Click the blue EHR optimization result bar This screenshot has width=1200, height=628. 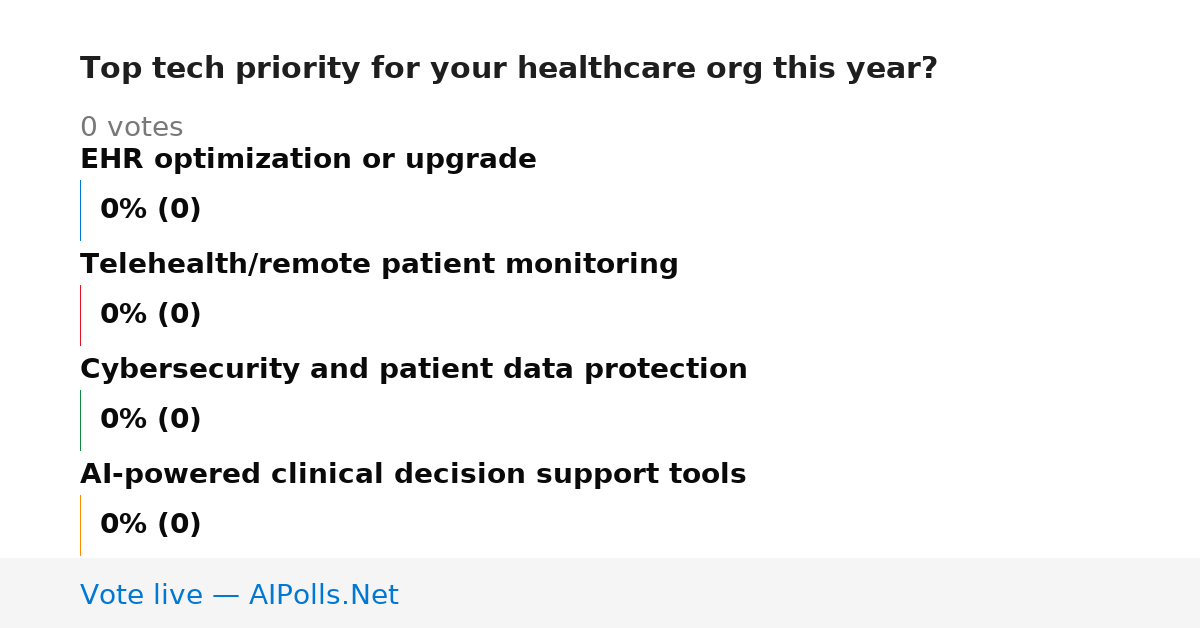[x=80, y=210]
